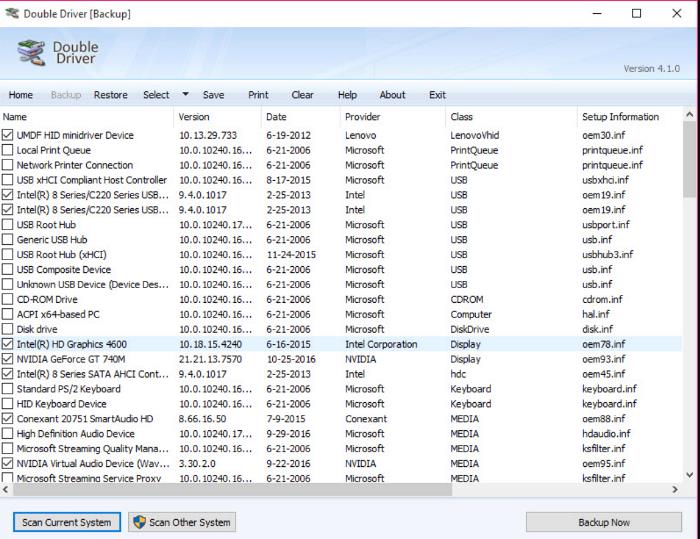Click the Intel Corporation provider cell

381,344
